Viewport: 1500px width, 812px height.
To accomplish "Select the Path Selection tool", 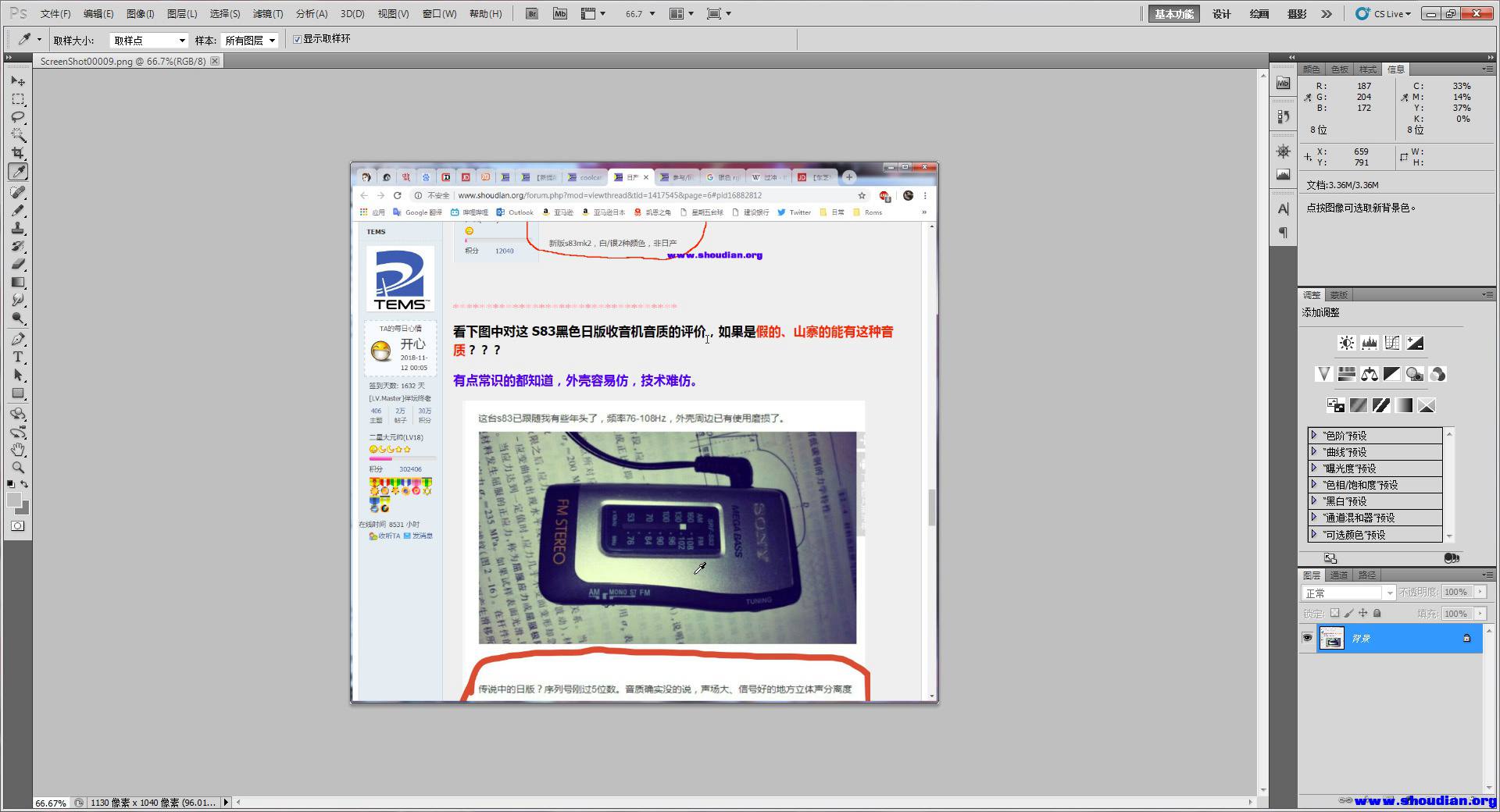I will point(18,375).
